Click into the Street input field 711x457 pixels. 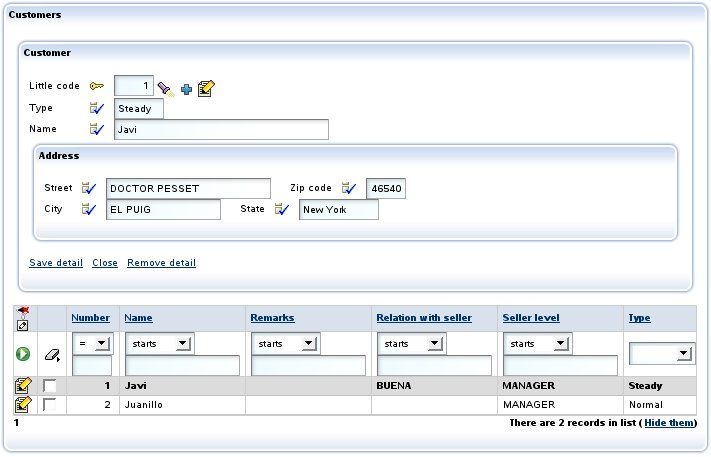(x=188, y=189)
